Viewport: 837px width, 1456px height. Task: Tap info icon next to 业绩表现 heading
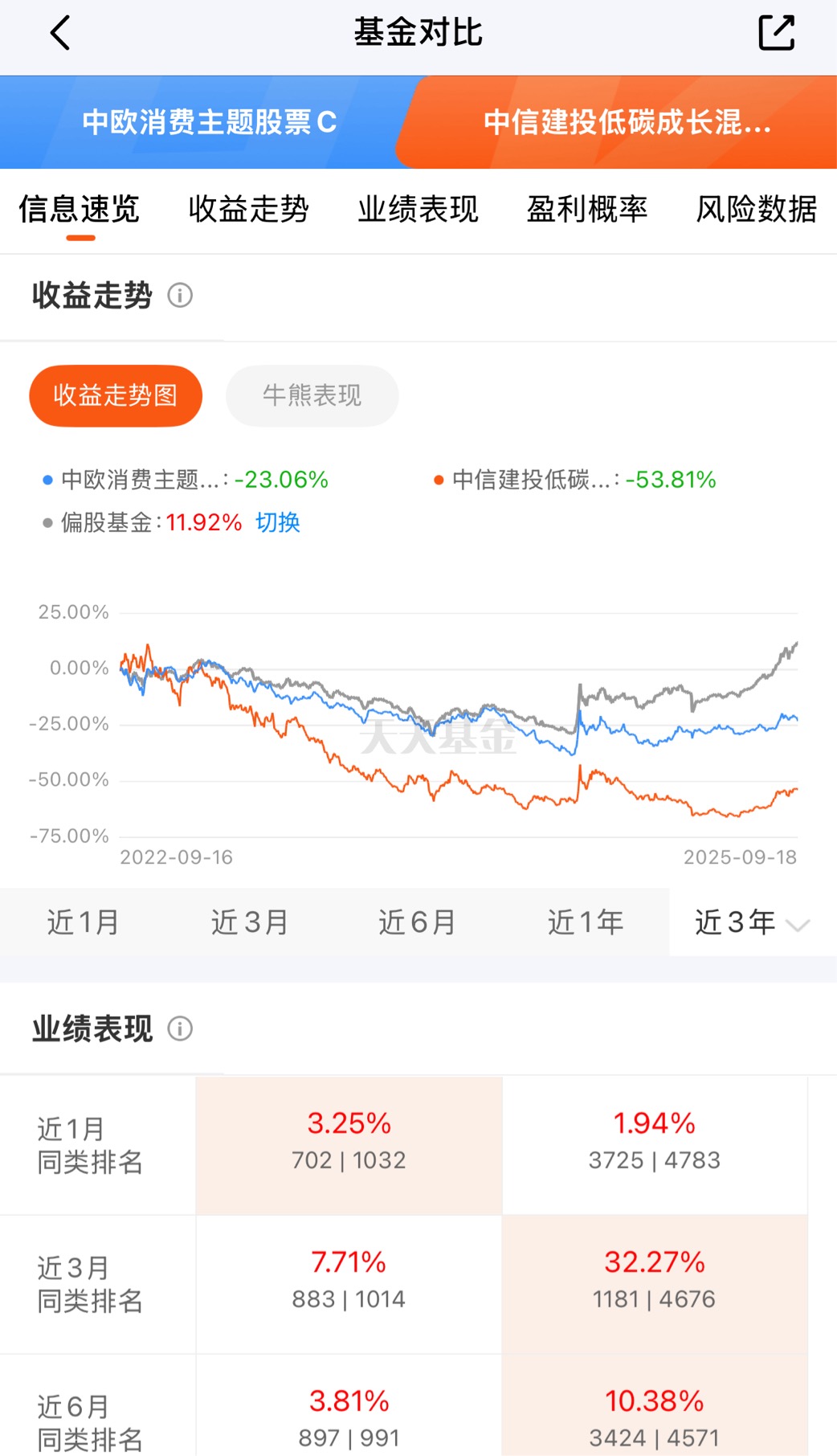click(180, 1029)
